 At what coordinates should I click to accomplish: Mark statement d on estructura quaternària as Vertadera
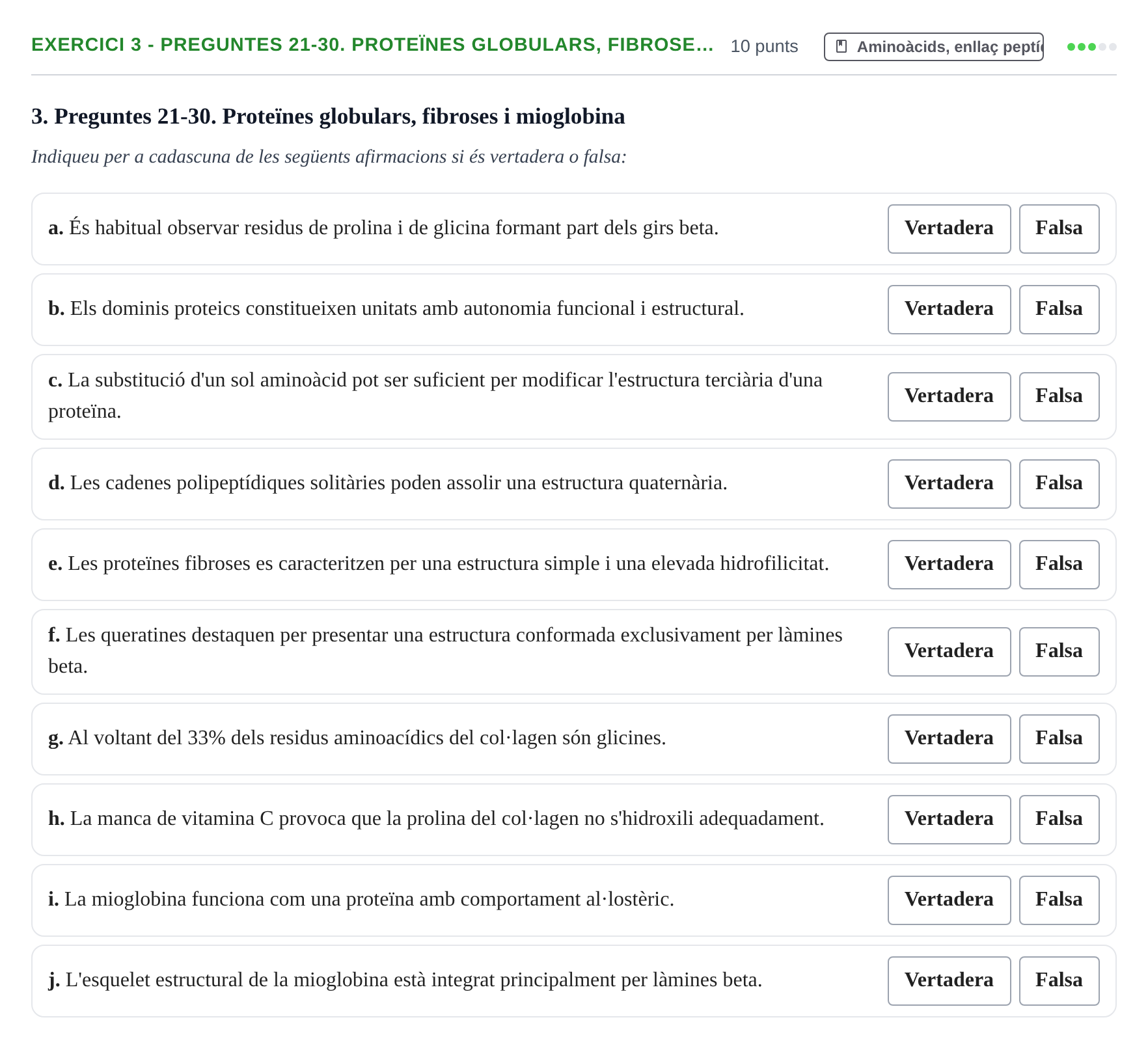(x=949, y=484)
